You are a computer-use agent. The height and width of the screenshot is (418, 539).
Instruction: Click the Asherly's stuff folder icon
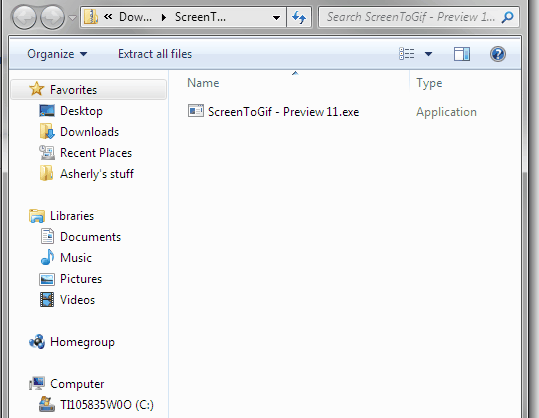46,173
